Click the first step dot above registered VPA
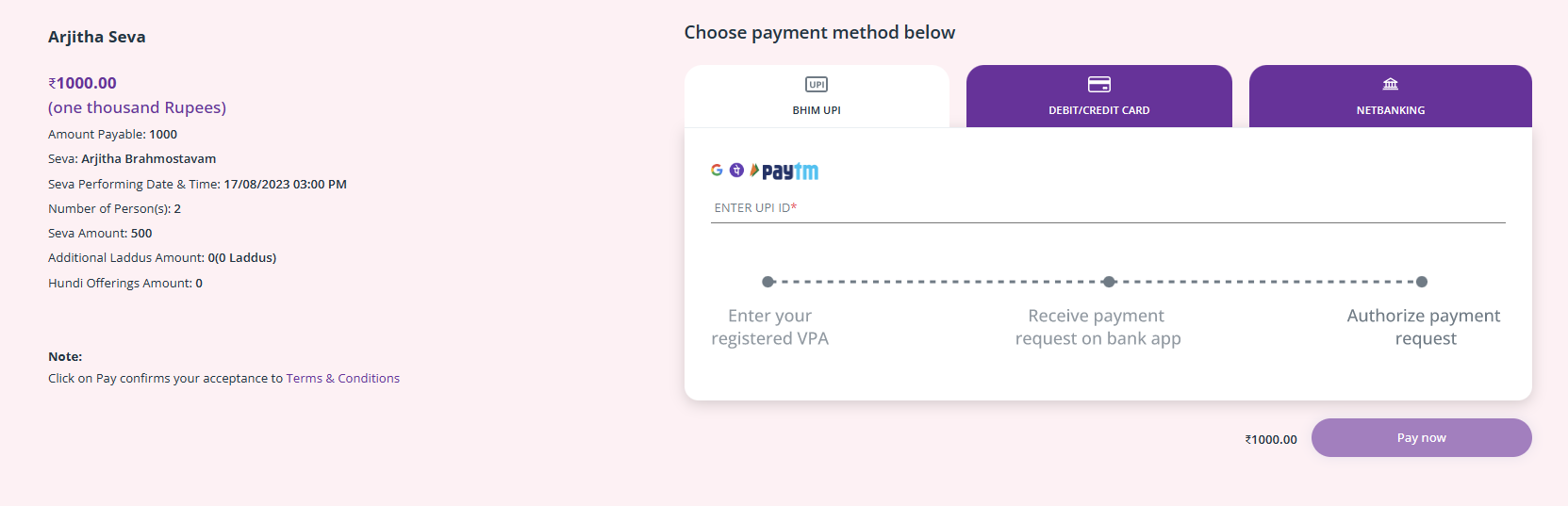The image size is (1568, 506). 767,282
